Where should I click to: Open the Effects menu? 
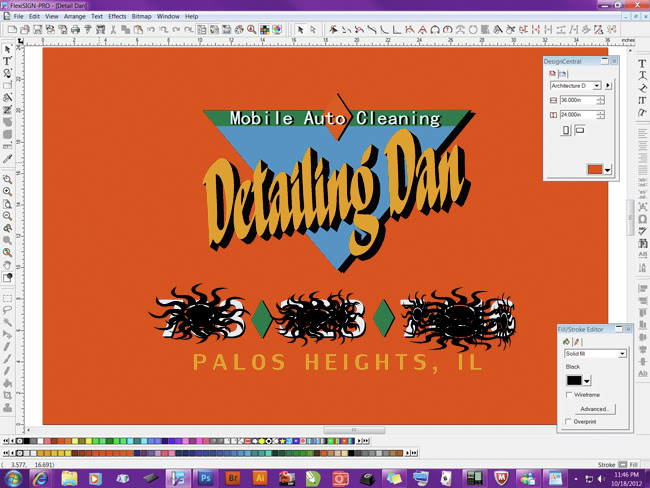click(x=117, y=17)
